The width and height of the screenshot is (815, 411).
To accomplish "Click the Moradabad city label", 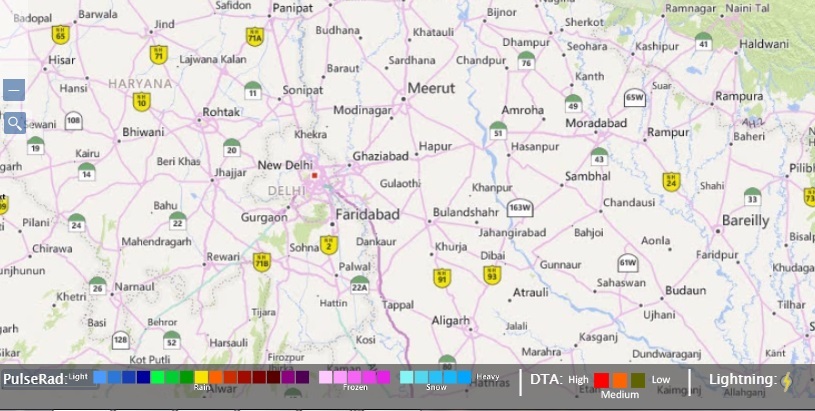I will pyautogui.click(x=596, y=123).
